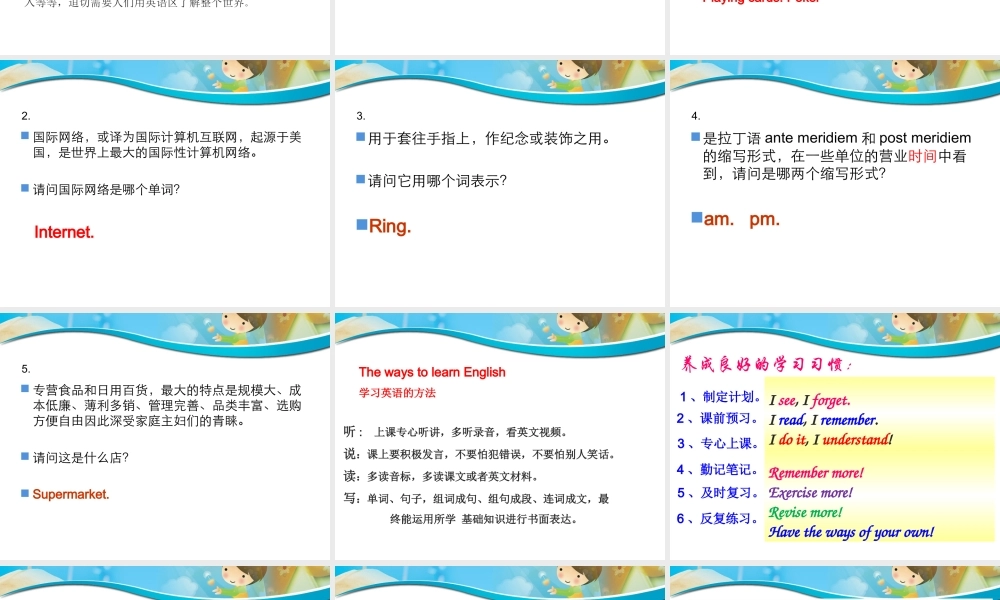Click the sentence '用于套往手指上，作纪念或装饰之用。'
Image resolution: width=1000 pixels, height=600 pixels.
[490, 138]
